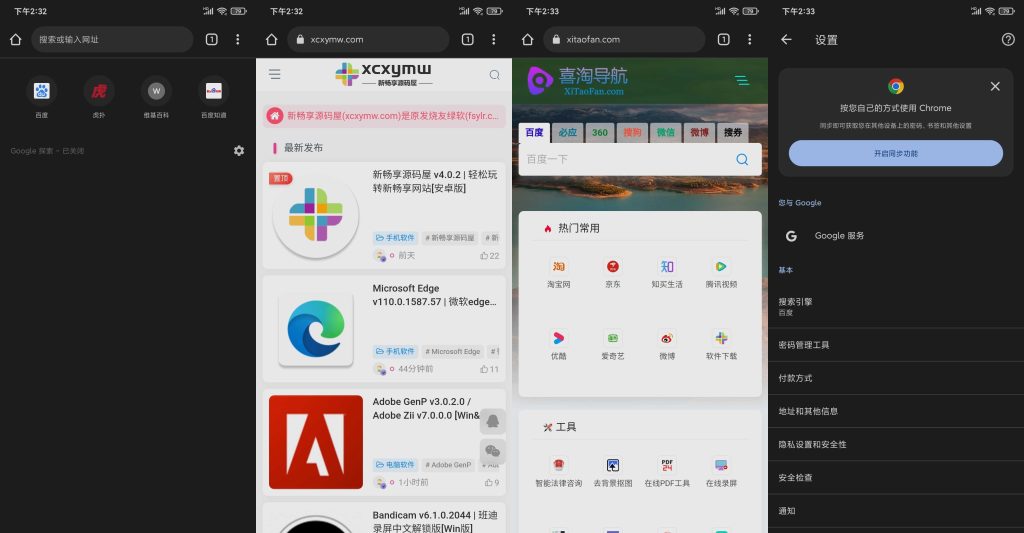Open hamburger menu on xcxymw site
Screen dimensions: 1024x533
click(x=274, y=74)
